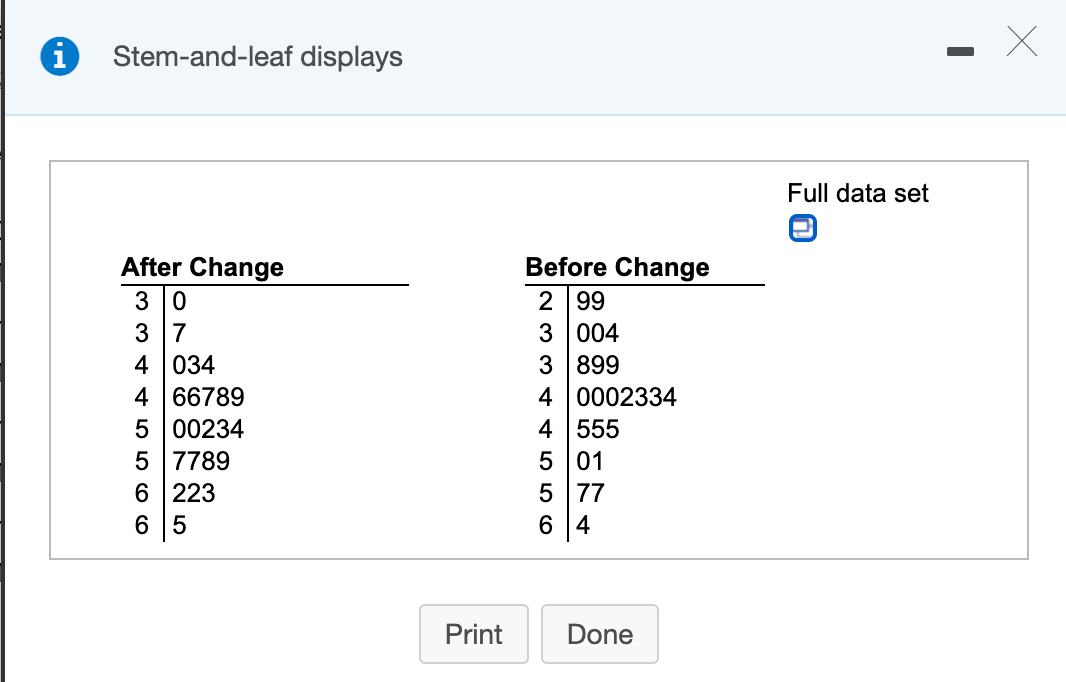Viewport: 1066px width, 682px height.
Task: Open the full data set popup icon
Action: tap(802, 228)
